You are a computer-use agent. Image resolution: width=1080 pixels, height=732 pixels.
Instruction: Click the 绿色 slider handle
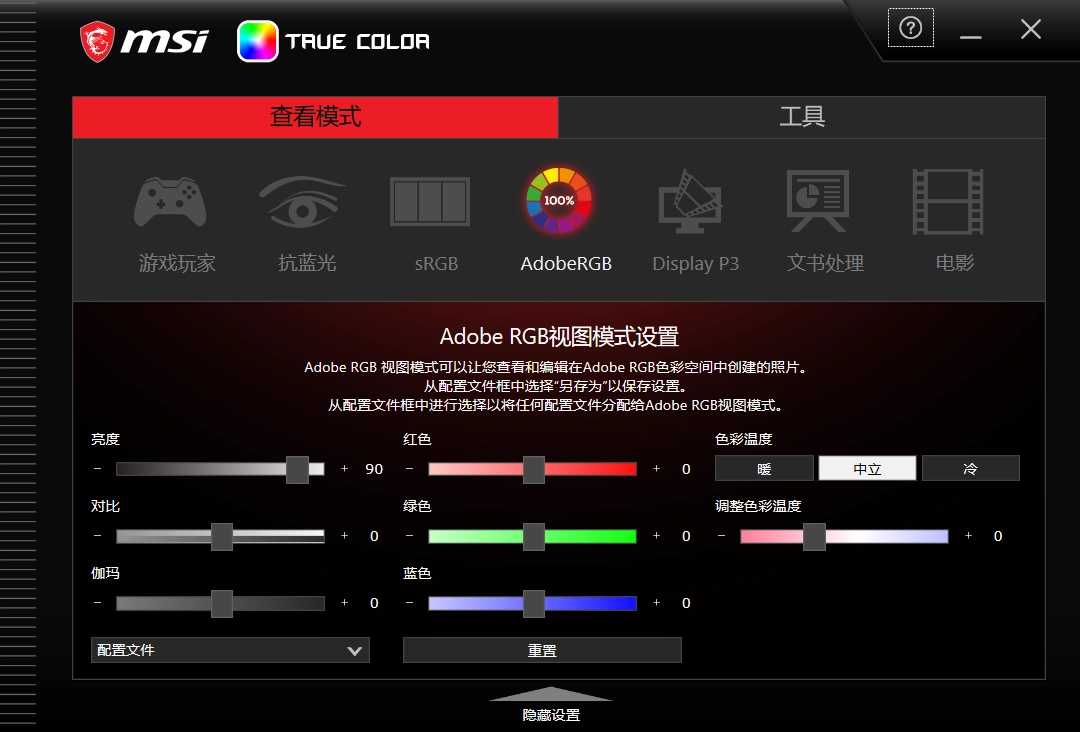534,536
